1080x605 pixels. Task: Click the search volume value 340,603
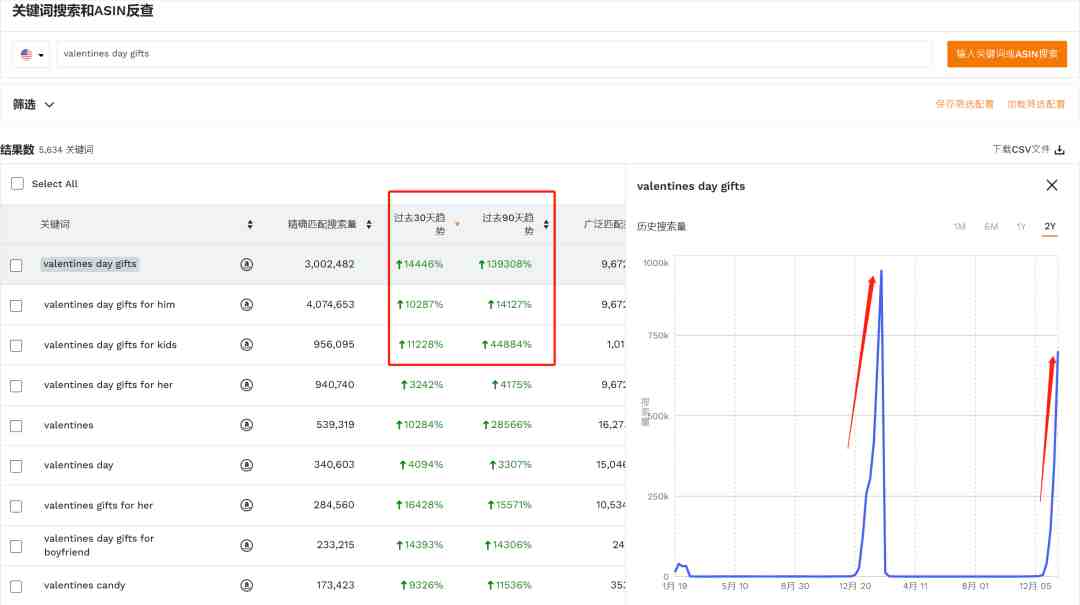[334, 465]
